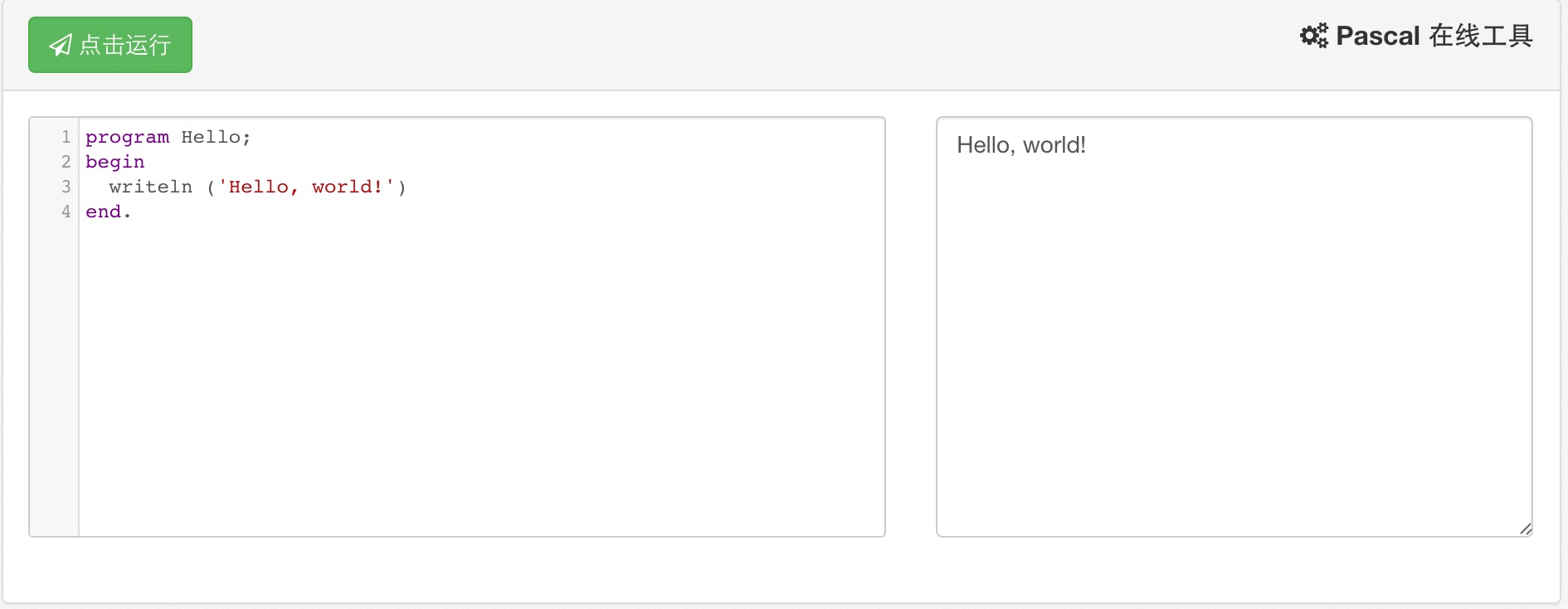Click the closing parenthesis on line 3
This screenshot has width=1568, height=609.
(402, 187)
